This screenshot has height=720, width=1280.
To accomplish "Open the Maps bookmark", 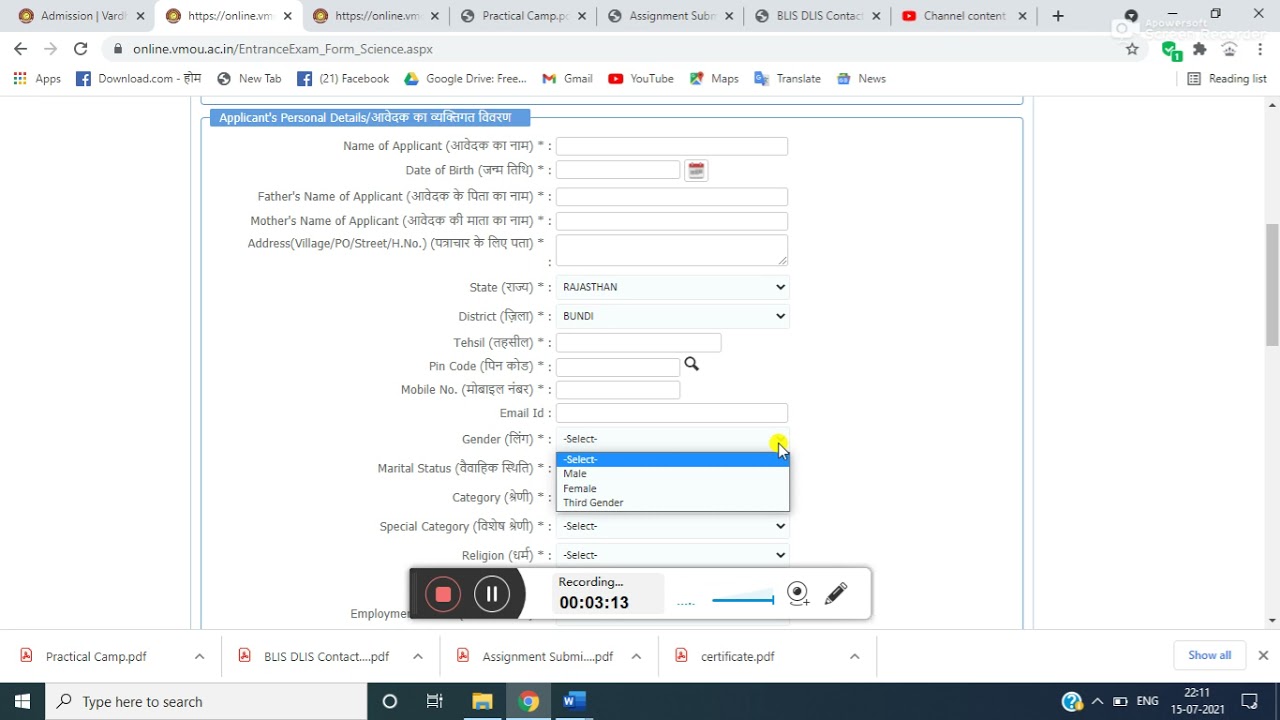I will click(714, 79).
